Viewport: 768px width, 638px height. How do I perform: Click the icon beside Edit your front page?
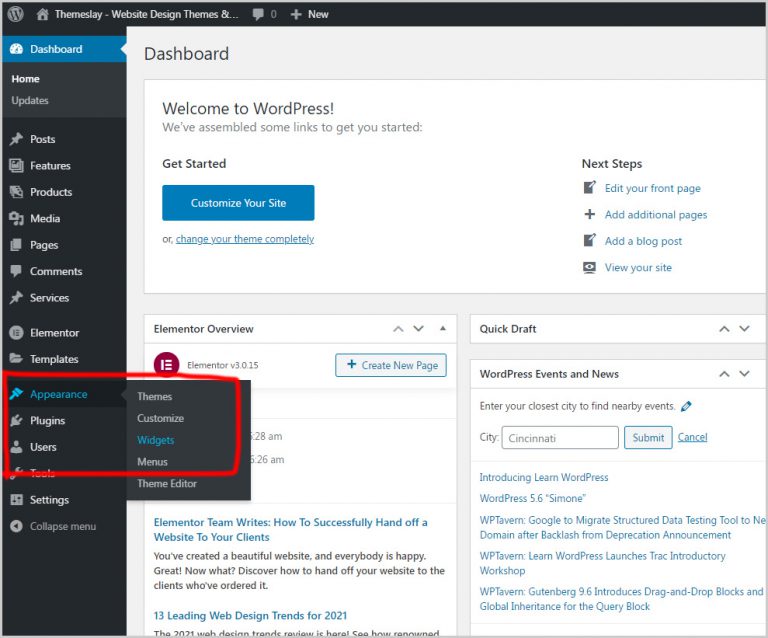(590, 188)
